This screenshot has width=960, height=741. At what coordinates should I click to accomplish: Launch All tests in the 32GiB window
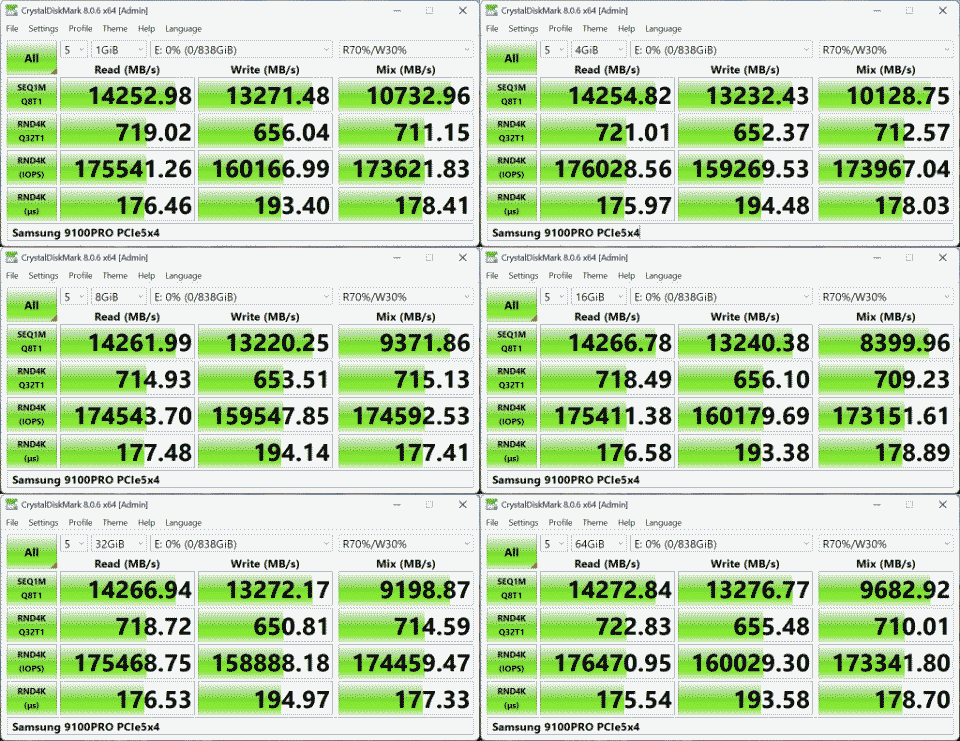coord(32,552)
